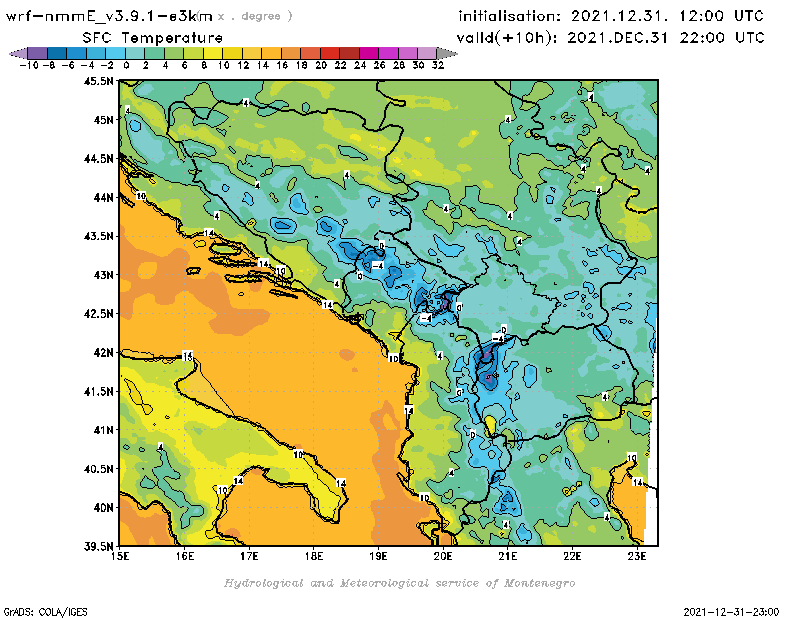Screen dimensions: 800x618
Task: Select the dark red swatch between 22 and 24
Action: [349, 53]
